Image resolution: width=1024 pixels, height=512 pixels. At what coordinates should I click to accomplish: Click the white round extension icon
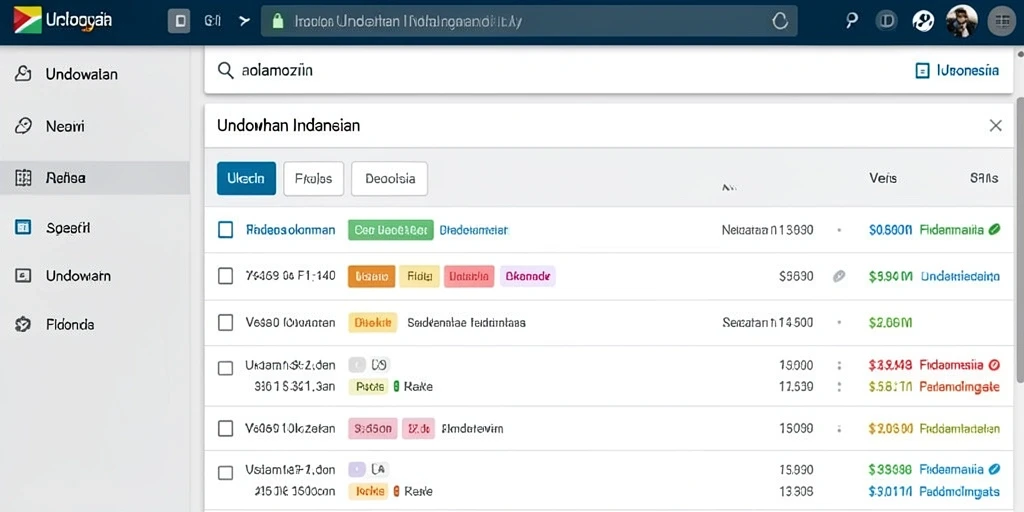923,21
